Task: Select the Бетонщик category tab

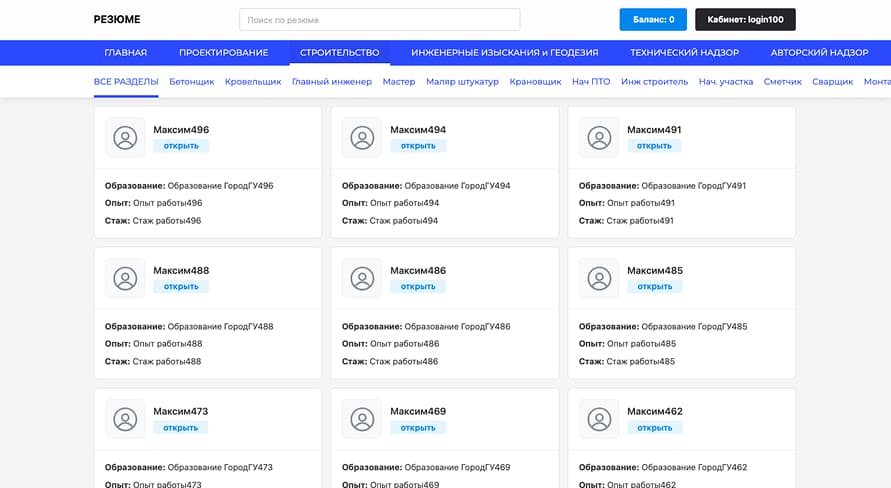Action: [192, 82]
